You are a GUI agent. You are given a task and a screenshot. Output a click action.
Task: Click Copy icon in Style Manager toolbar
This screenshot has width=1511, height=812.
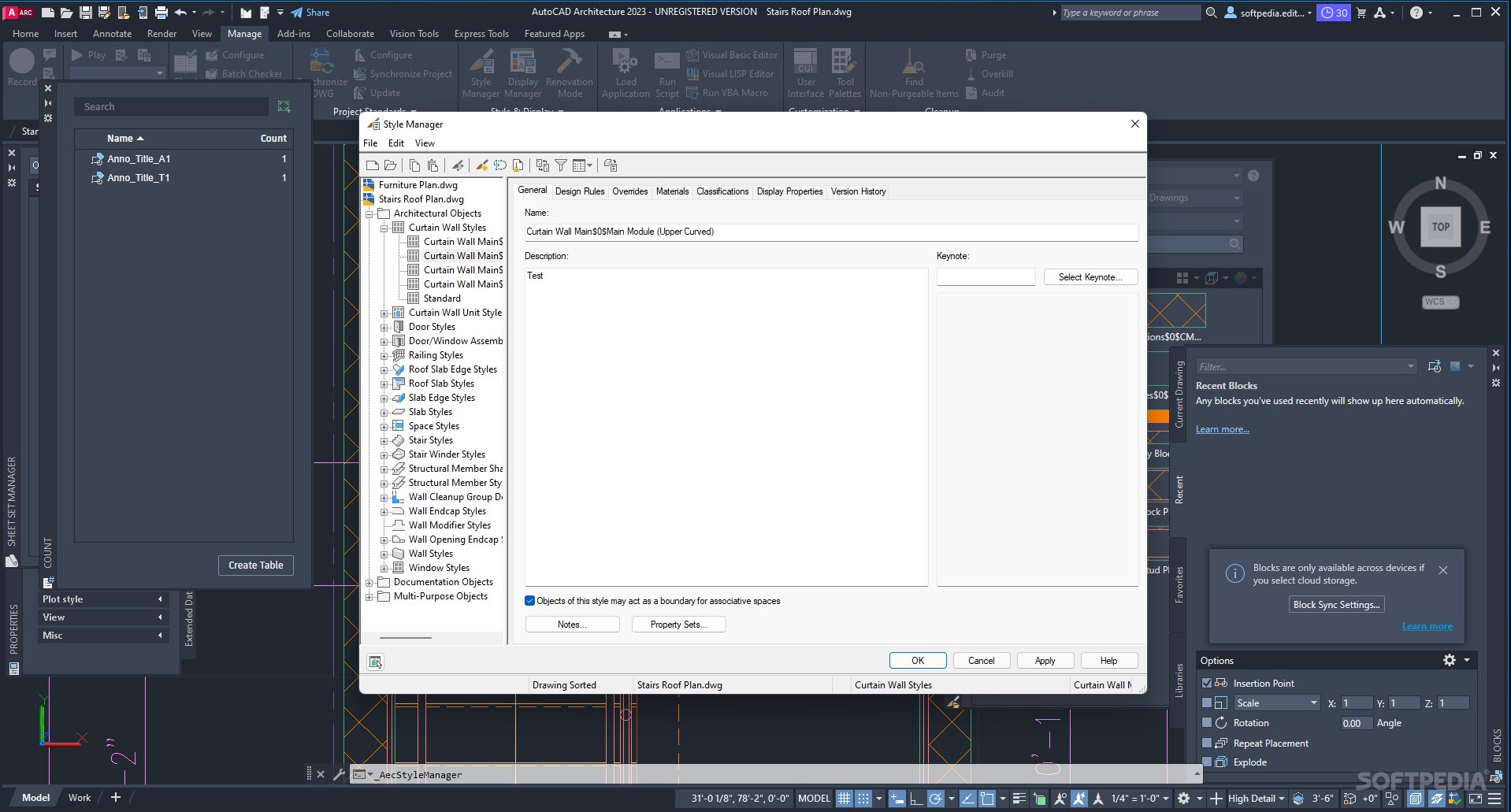coord(414,165)
